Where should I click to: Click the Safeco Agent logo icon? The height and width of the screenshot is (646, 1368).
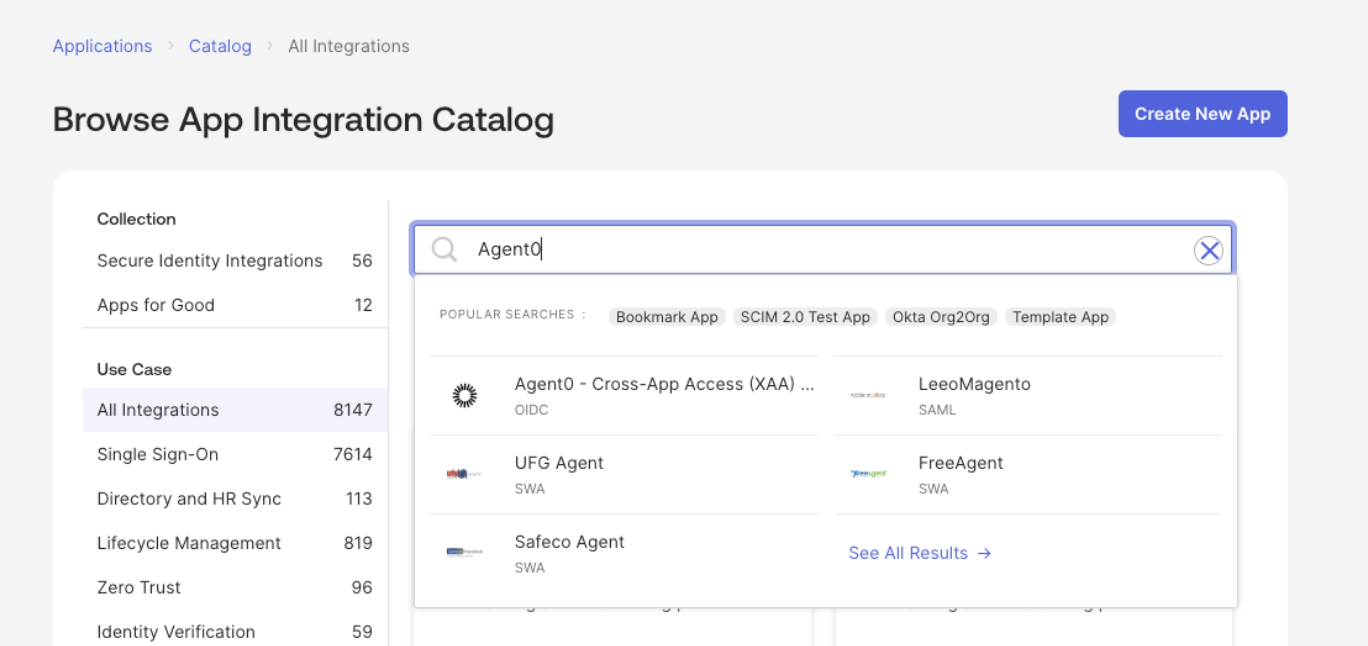pos(464,553)
